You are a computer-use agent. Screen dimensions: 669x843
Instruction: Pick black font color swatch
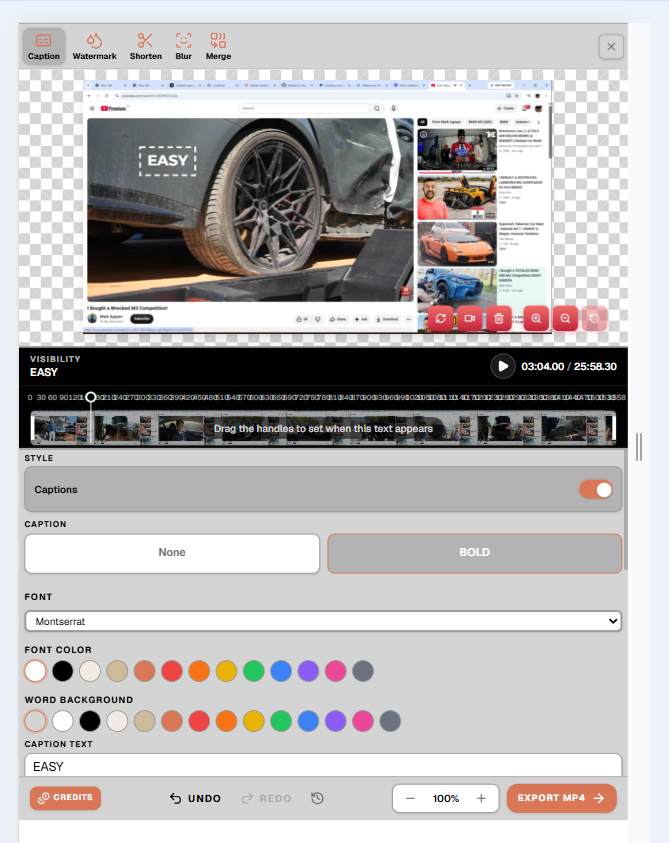pos(63,671)
